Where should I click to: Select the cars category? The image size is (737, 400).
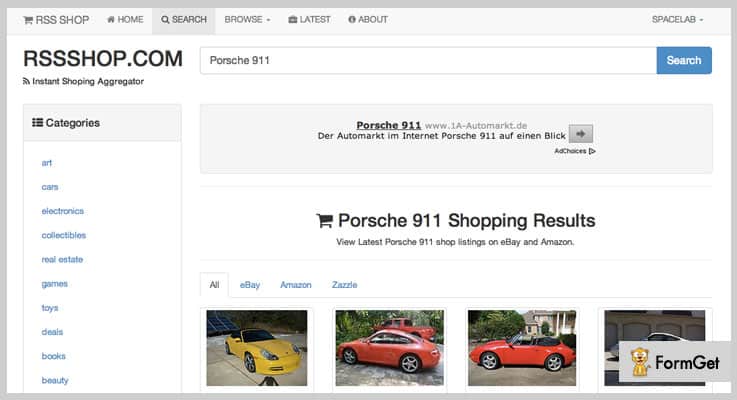49,187
